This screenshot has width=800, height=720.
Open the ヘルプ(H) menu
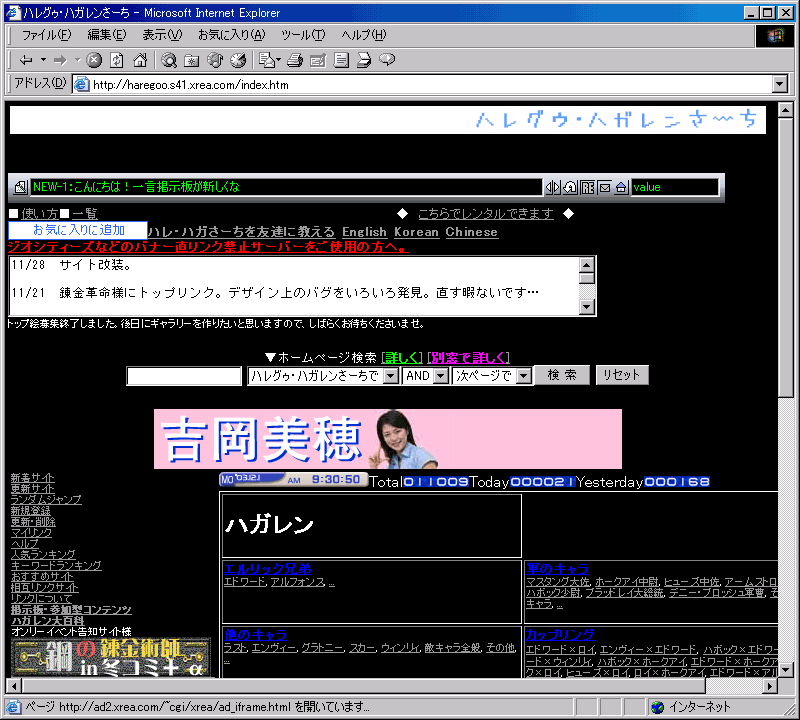[x=363, y=35]
